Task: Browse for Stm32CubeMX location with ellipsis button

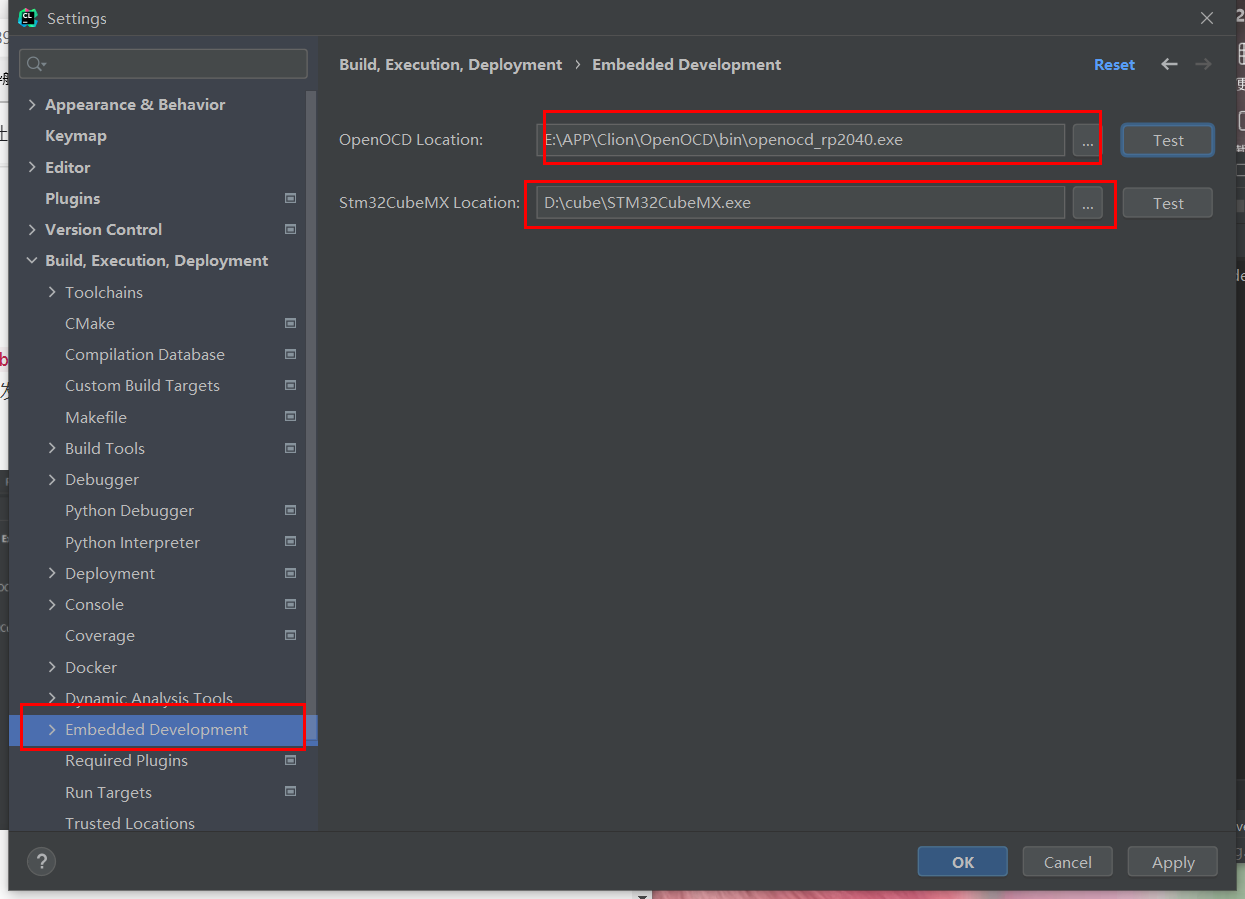Action: tap(1087, 203)
